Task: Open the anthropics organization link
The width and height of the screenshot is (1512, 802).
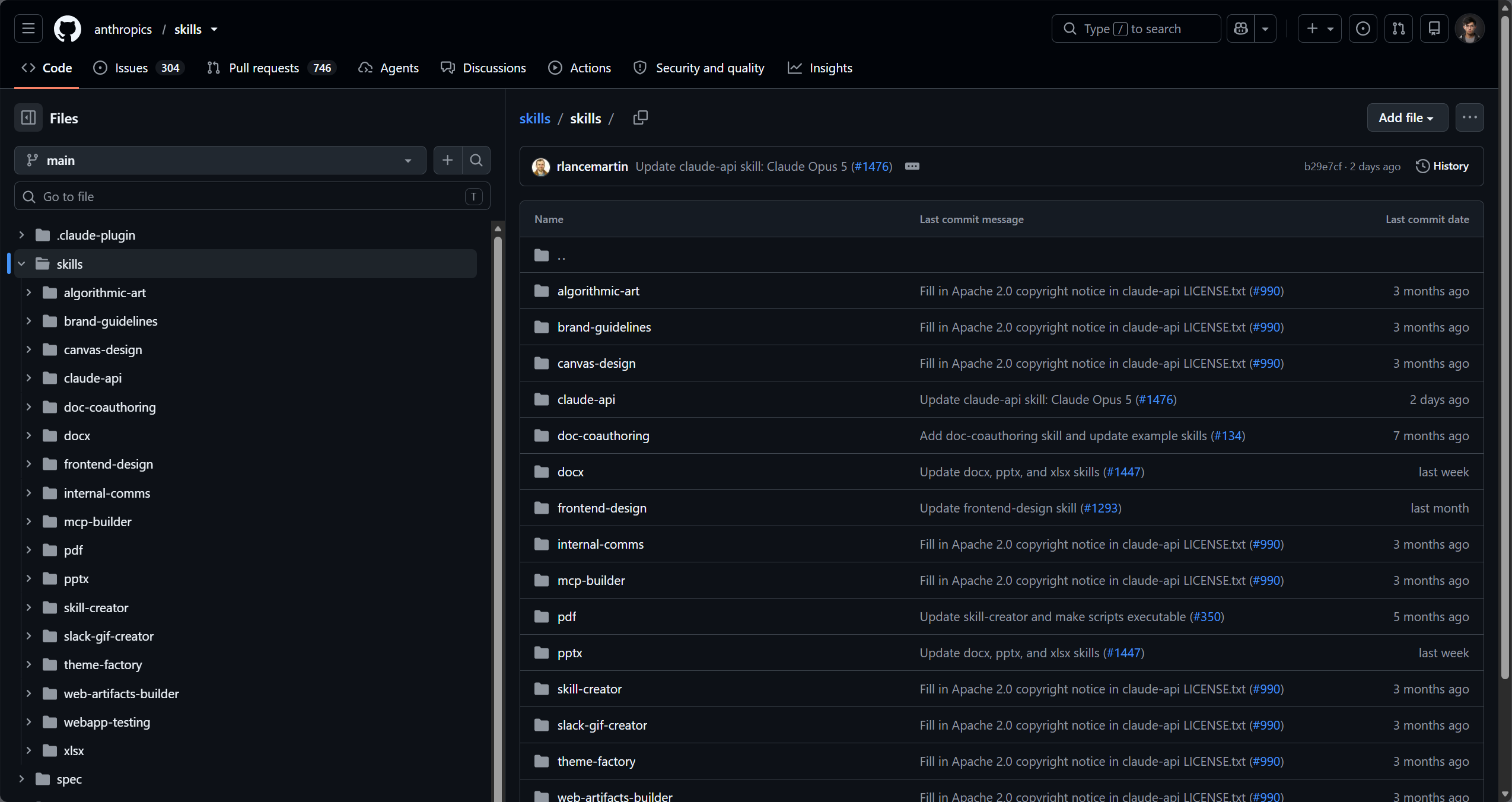Action: [123, 29]
